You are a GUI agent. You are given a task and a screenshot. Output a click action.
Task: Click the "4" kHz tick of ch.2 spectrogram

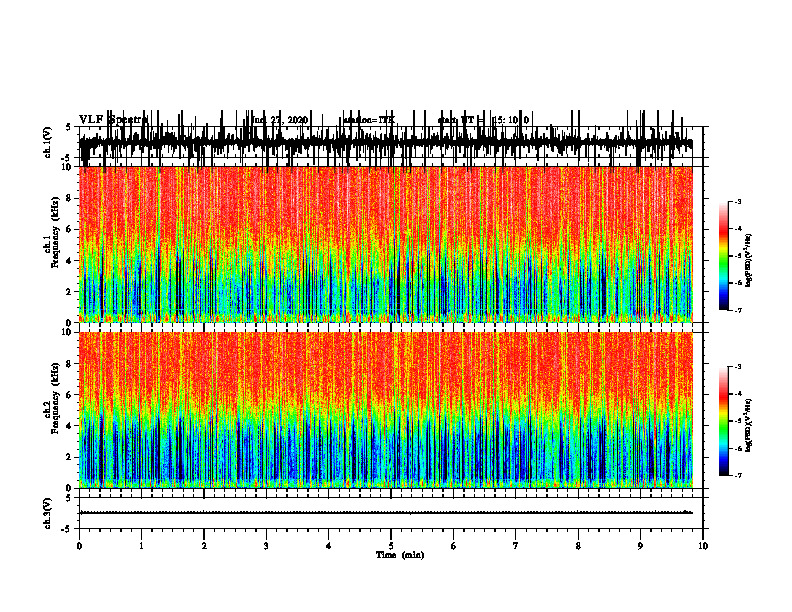(x=70, y=426)
